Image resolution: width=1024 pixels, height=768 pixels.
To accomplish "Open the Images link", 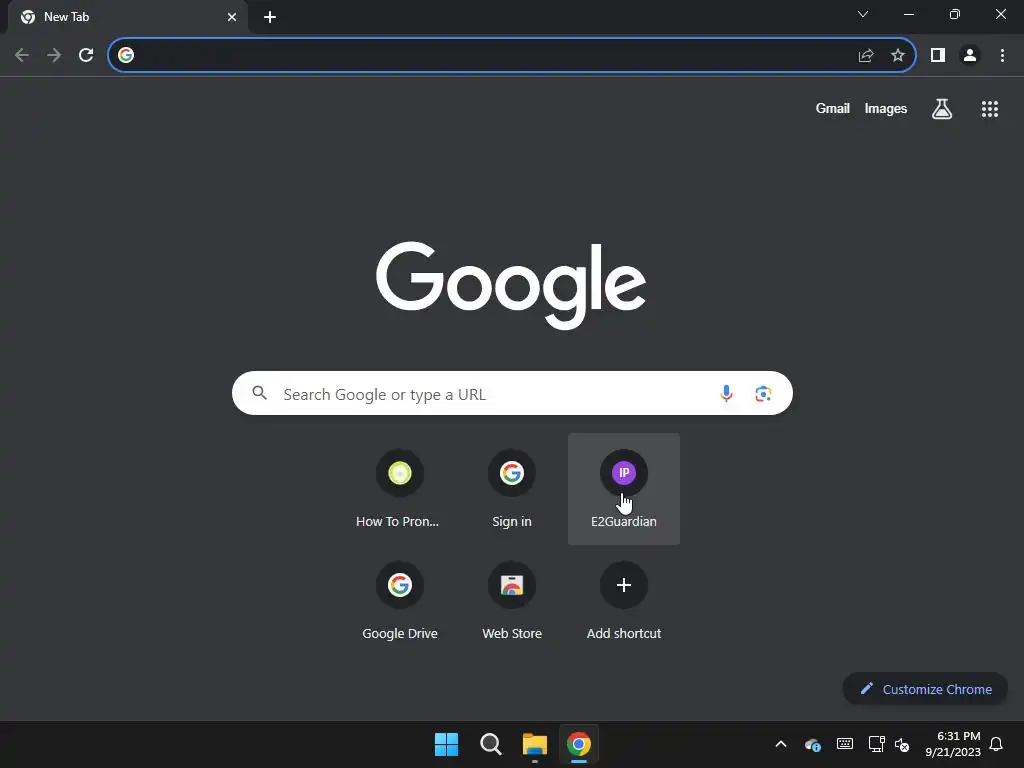I will tap(886, 108).
